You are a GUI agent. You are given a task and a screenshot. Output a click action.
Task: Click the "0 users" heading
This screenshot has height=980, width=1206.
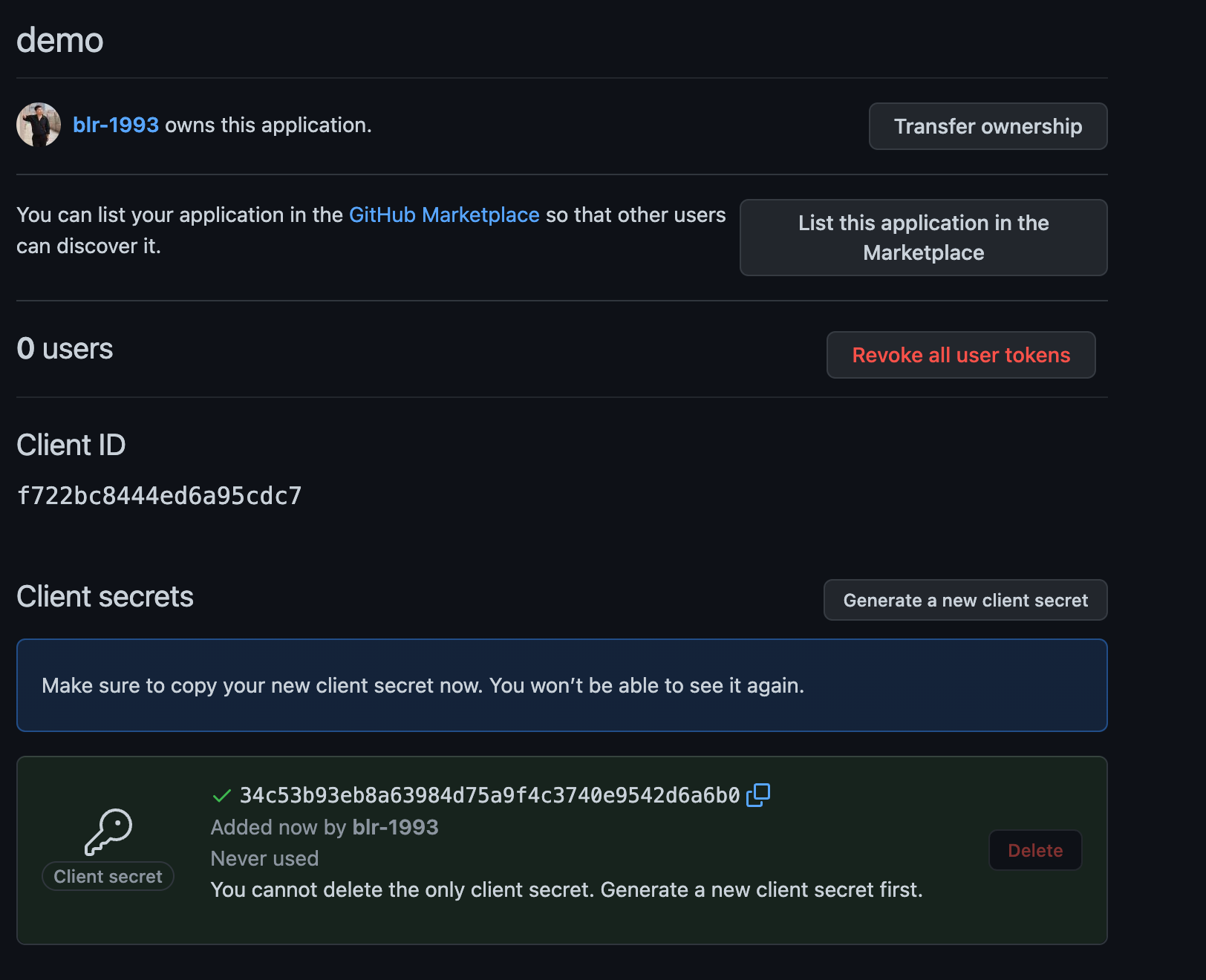click(65, 348)
